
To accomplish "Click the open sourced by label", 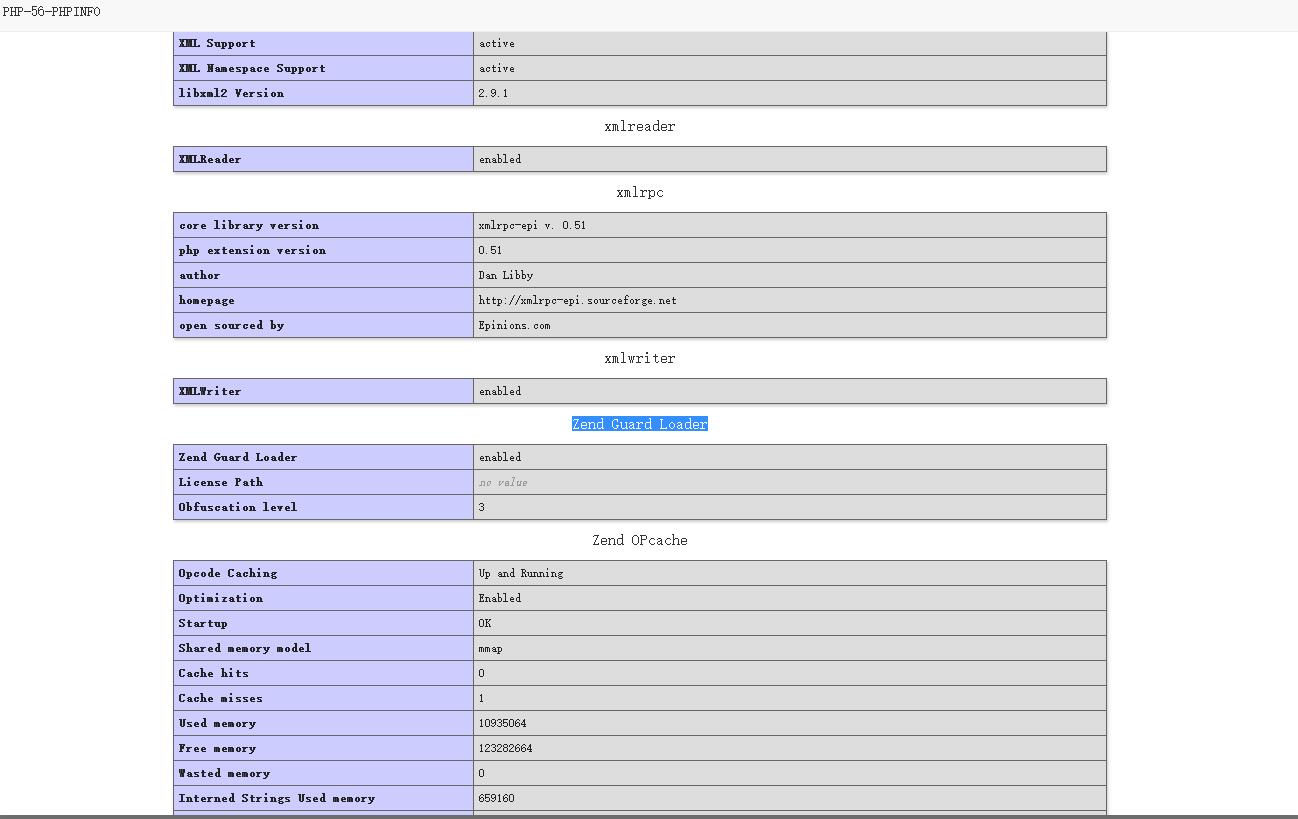I will 231,325.
